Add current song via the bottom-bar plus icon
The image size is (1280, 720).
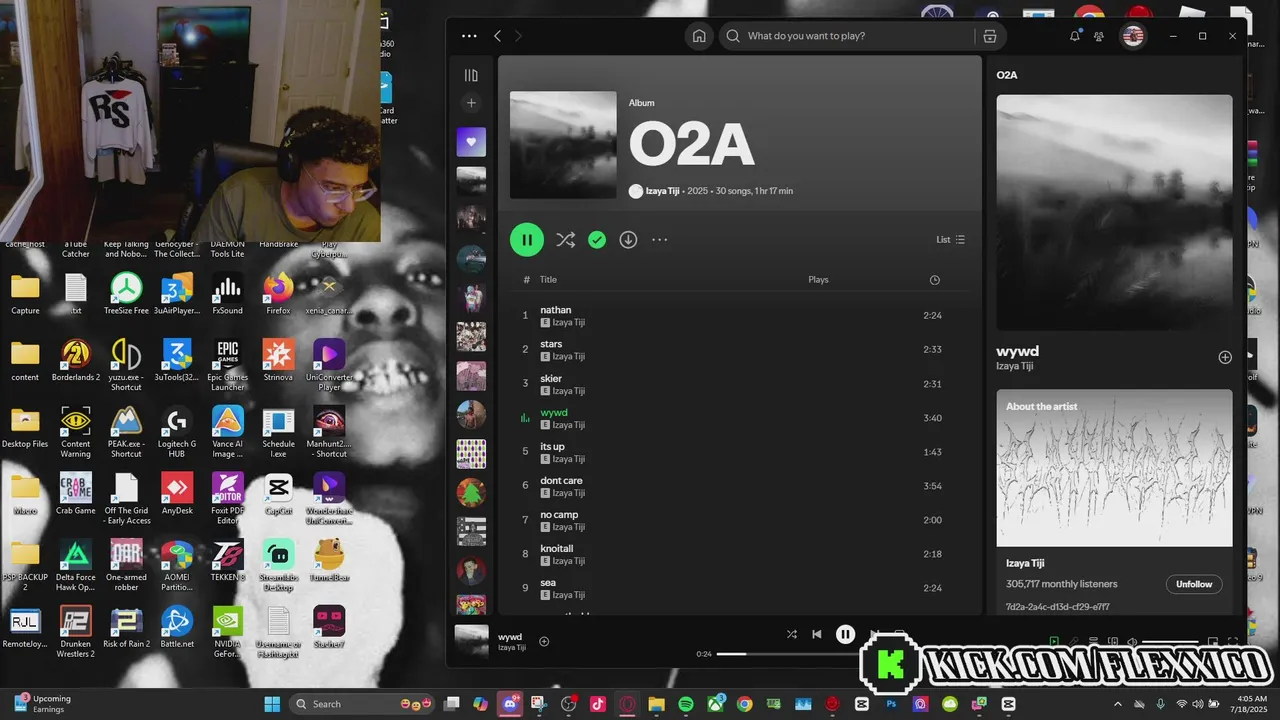544,642
